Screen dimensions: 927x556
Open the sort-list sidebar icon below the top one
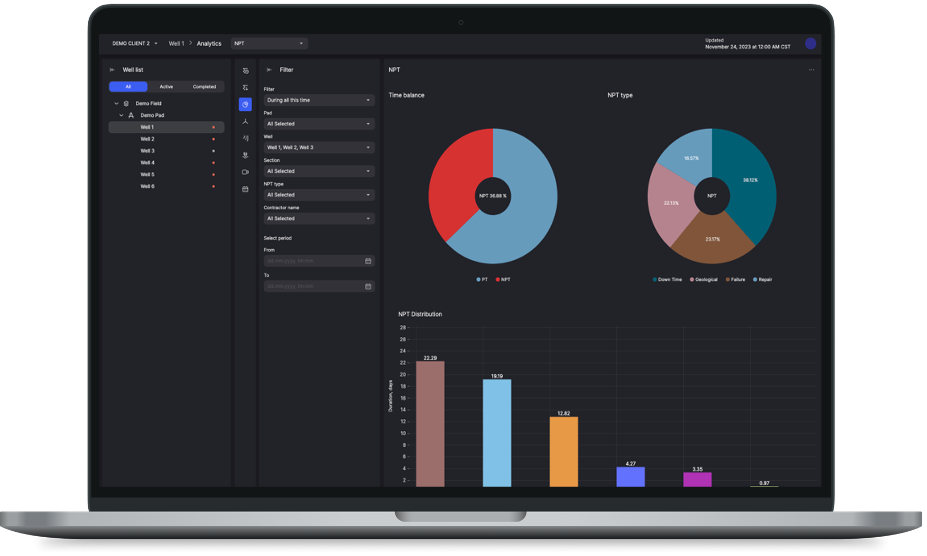coord(245,88)
